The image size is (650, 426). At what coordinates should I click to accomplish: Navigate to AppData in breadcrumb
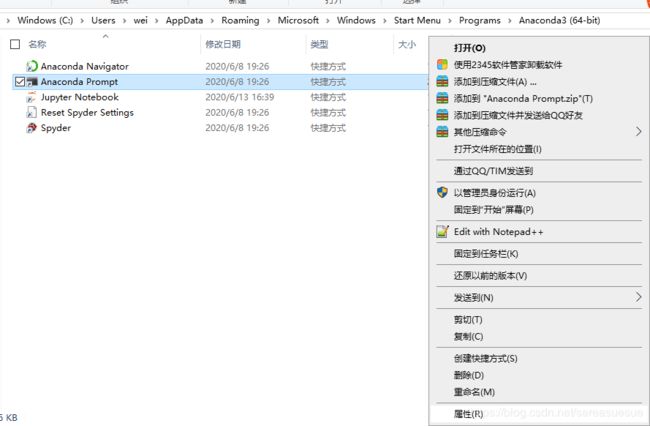184,20
